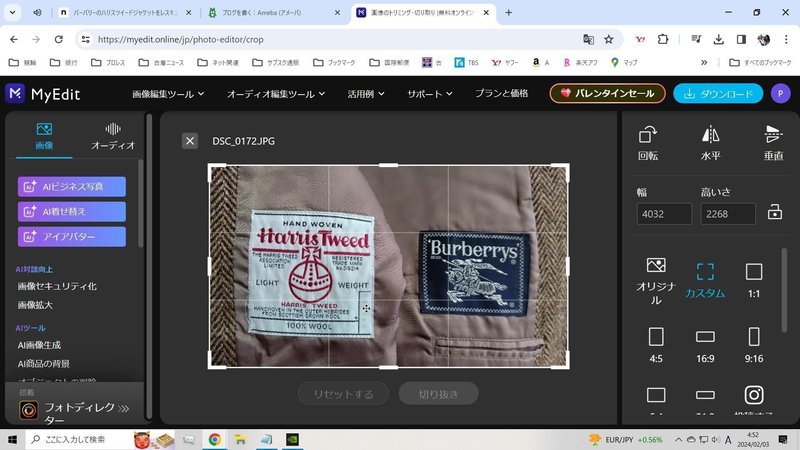This screenshot has width=800, height=450.
Task: Click the browser back arrow
Action: click(x=14, y=39)
